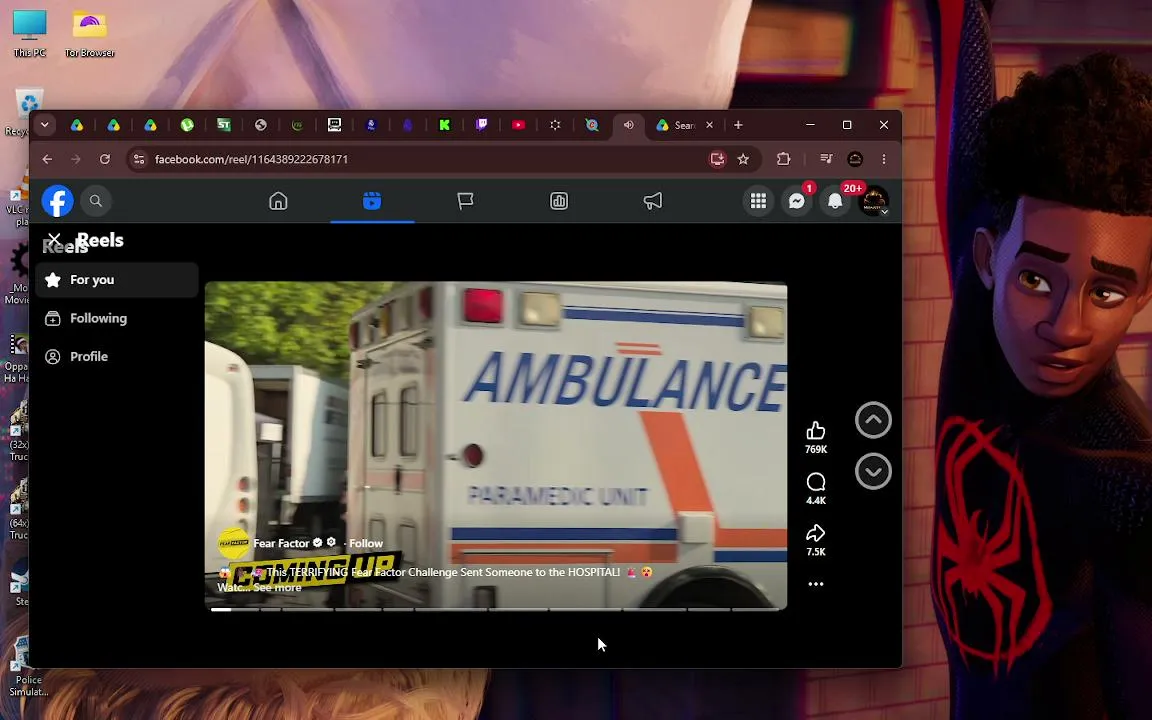Switch to the tab playing audio
Image resolution: width=1152 pixels, height=720 pixels.
click(x=628, y=125)
